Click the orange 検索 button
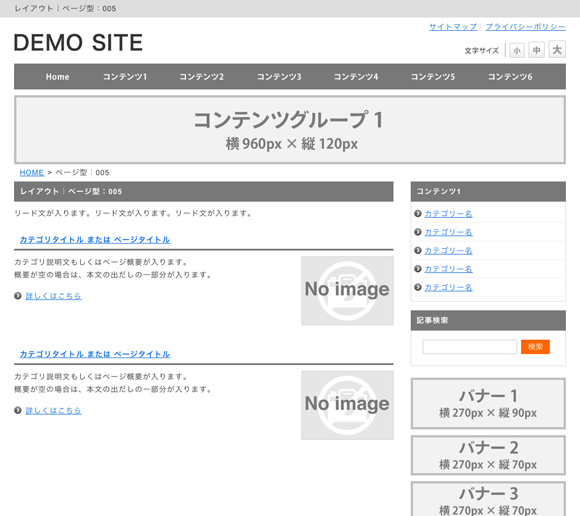Image resolution: width=580 pixels, height=516 pixels. pos(535,347)
